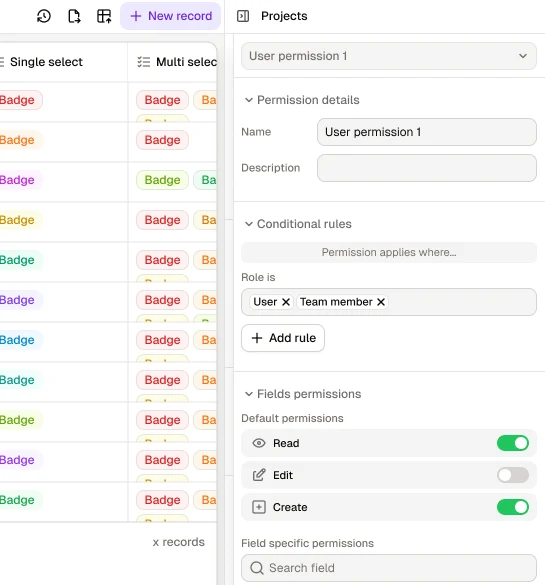Click the table import icon in toolbar
The image size is (545, 585).
point(104,16)
